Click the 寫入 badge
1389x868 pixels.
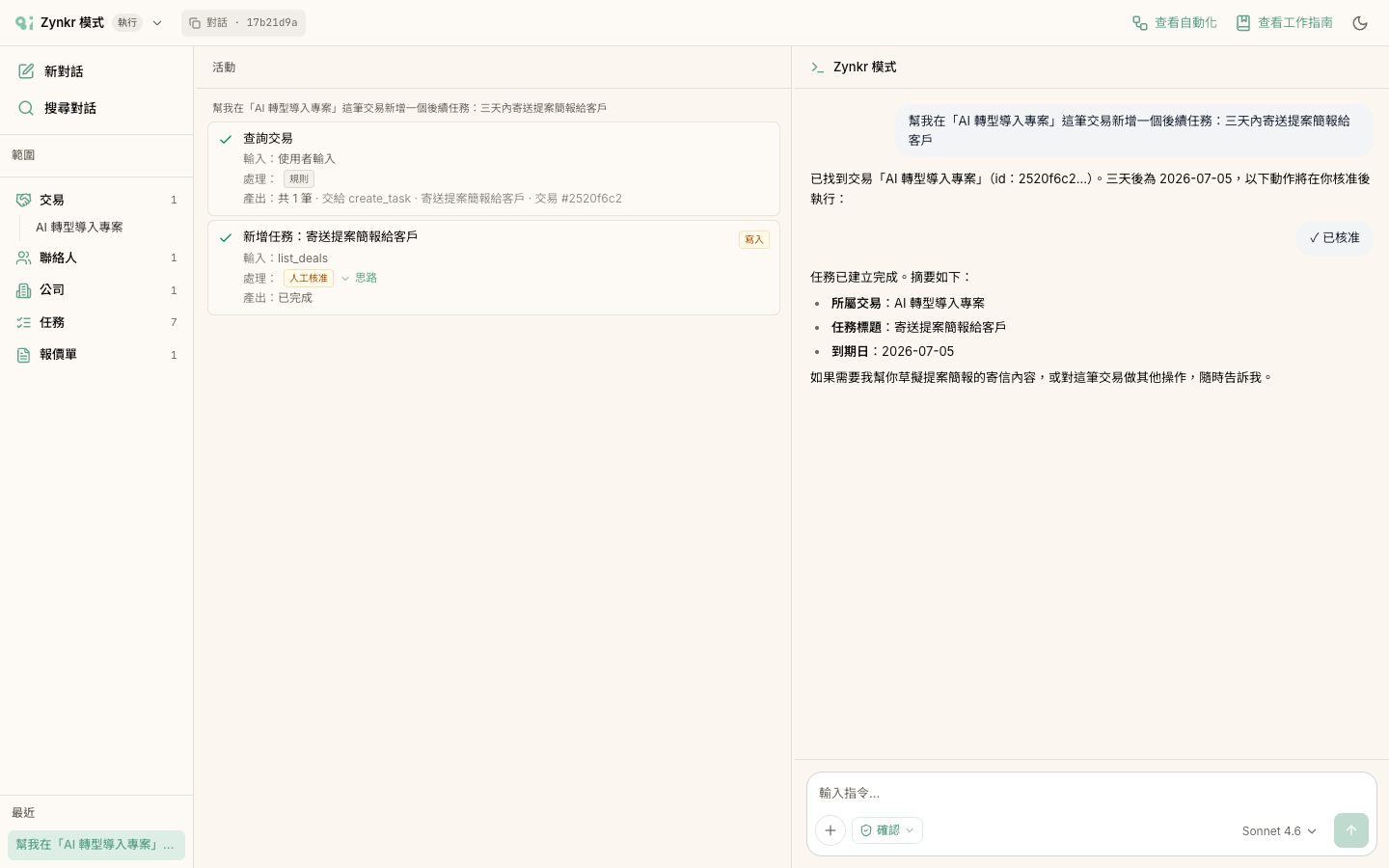tap(754, 239)
